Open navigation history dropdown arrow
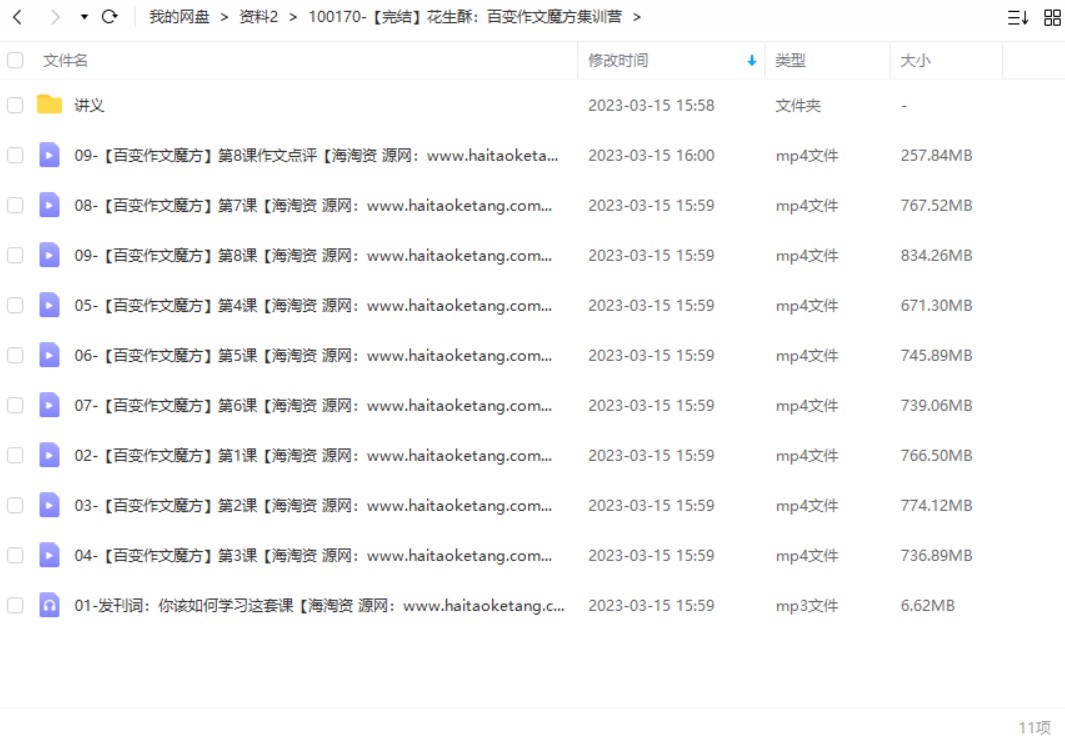Image resolution: width=1065 pixels, height=746 pixels. click(x=84, y=17)
